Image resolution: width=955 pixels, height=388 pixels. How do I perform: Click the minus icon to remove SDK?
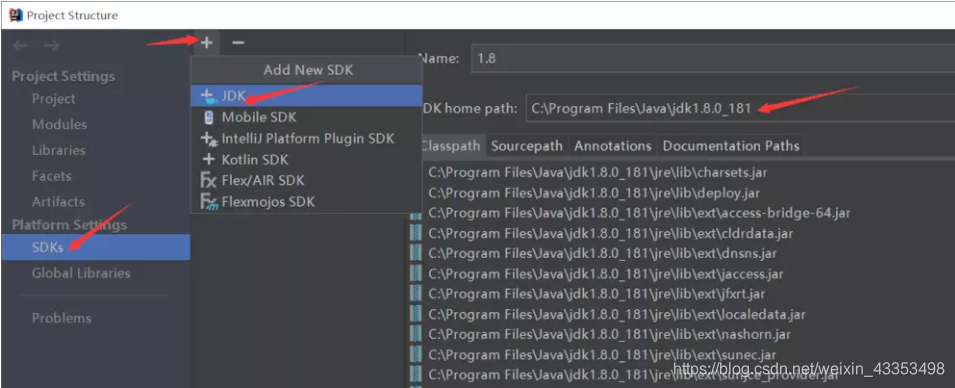point(238,43)
